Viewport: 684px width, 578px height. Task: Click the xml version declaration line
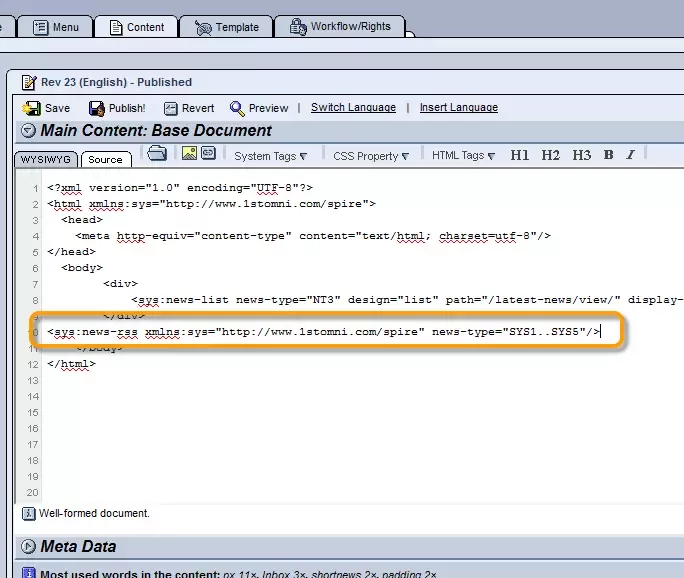(x=180, y=188)
